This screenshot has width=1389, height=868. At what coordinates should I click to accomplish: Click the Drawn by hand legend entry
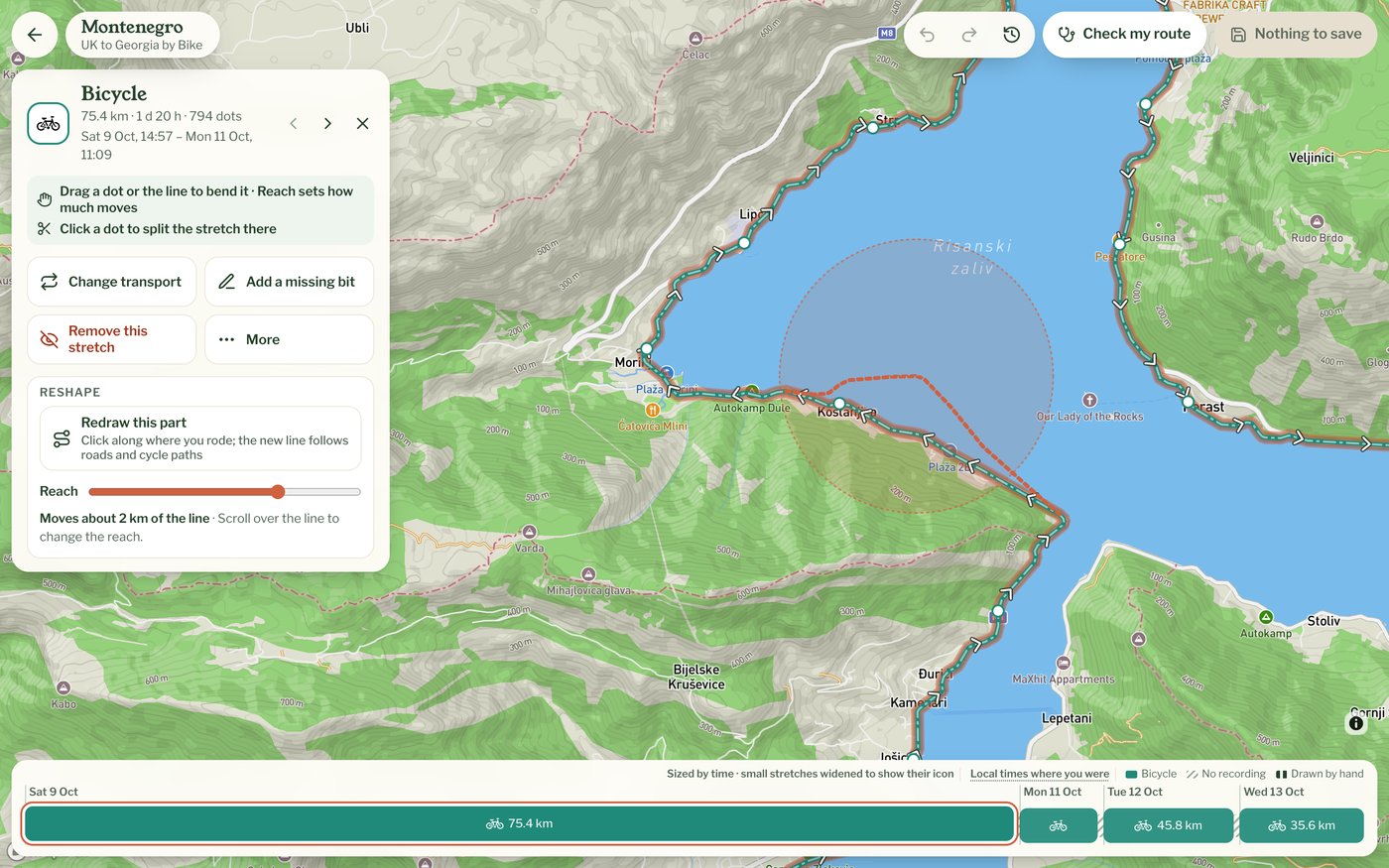pos(1320,774)
